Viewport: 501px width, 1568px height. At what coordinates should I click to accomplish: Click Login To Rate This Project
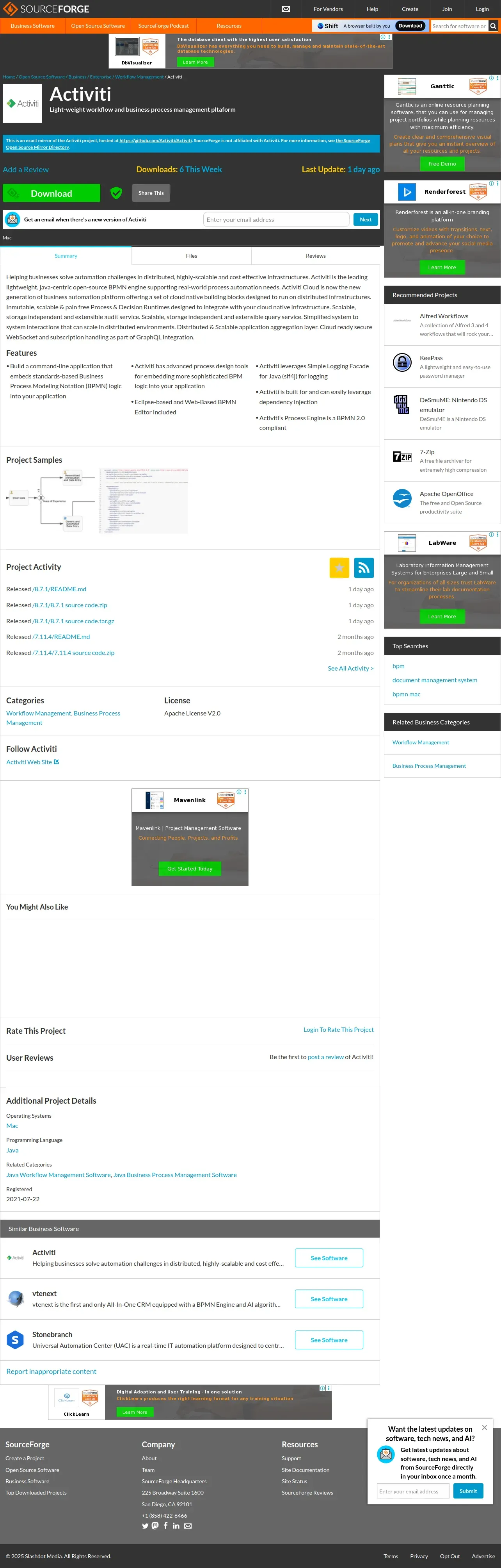point(339,1029)
